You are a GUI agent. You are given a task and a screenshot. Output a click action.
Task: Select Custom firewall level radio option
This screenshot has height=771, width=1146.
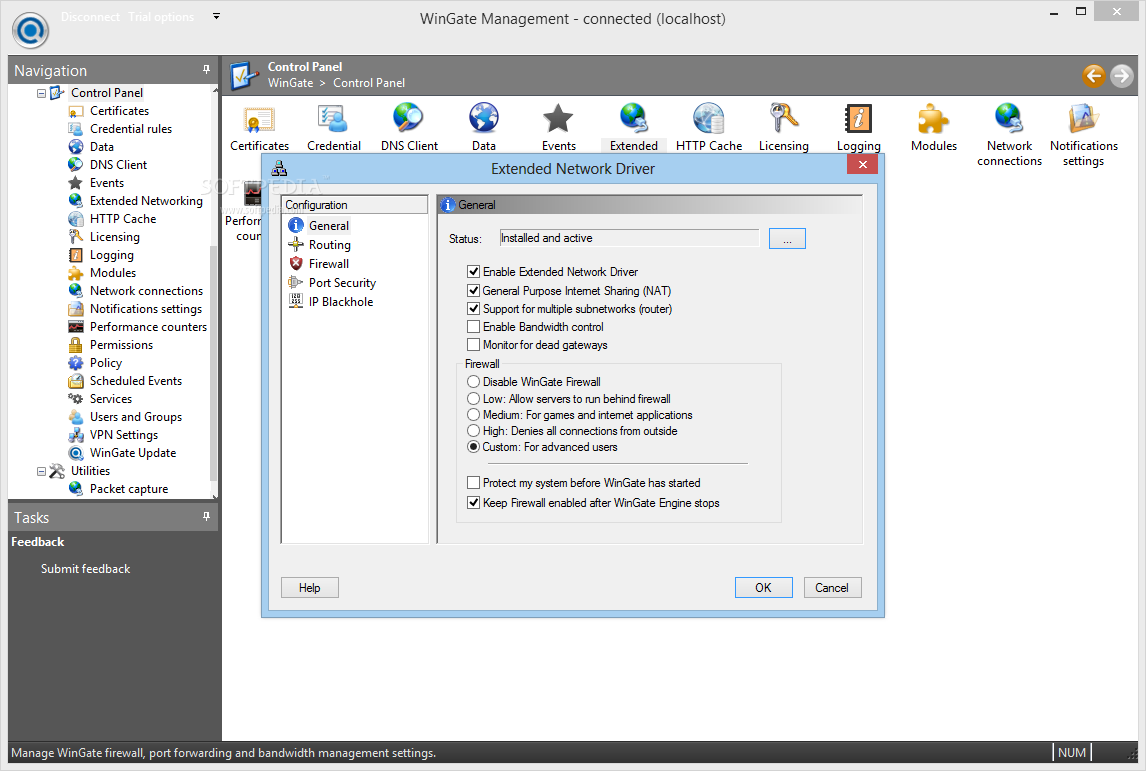pyautogui.click(x=474, y=447)
